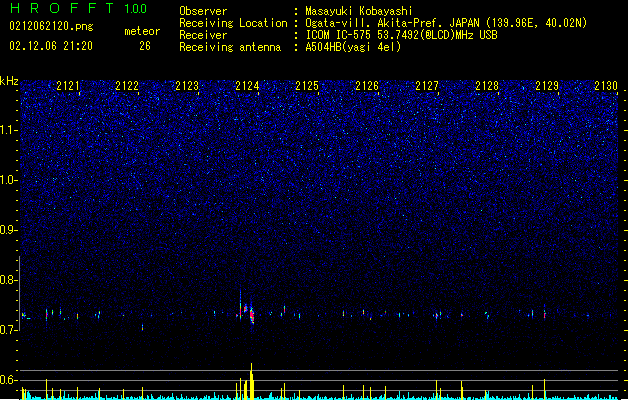Viewport: 629px width, 400px height.
Task: Click the kHz axis unit label
Action: 9,81
